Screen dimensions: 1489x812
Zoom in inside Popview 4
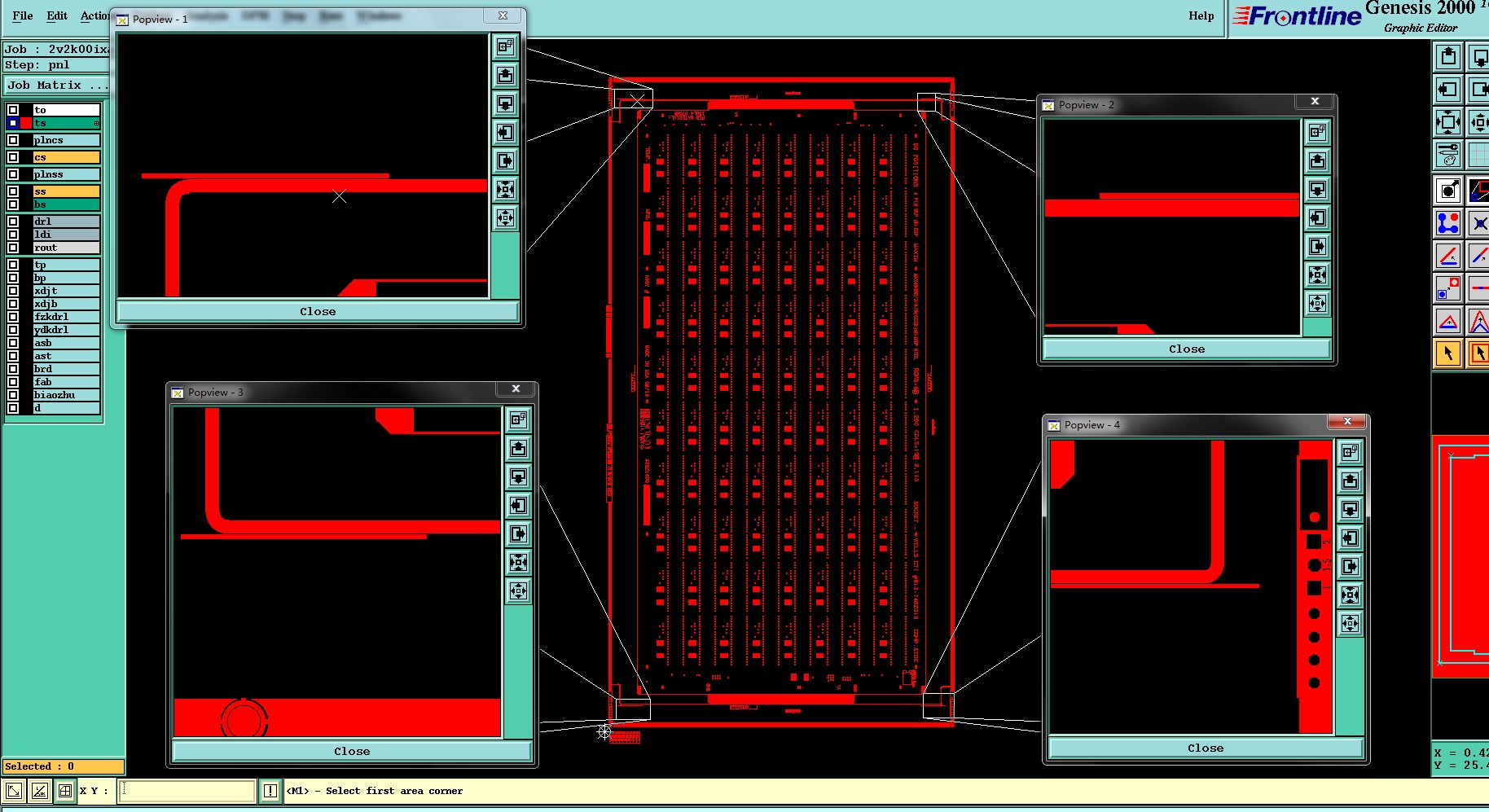point(1350,595)
